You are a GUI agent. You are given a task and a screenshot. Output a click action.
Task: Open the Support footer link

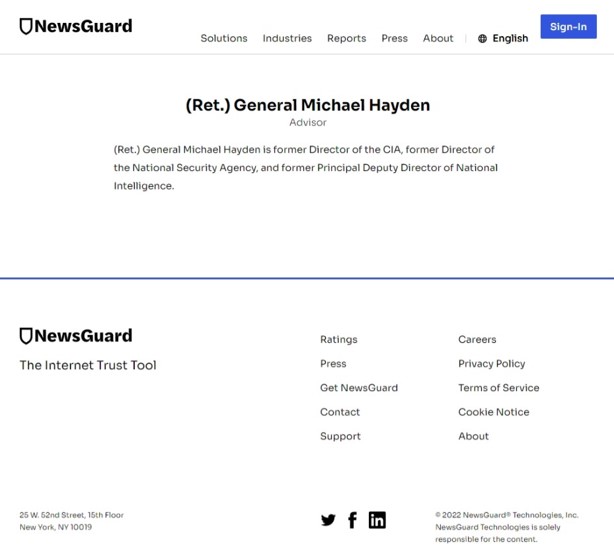coord(340,436)
